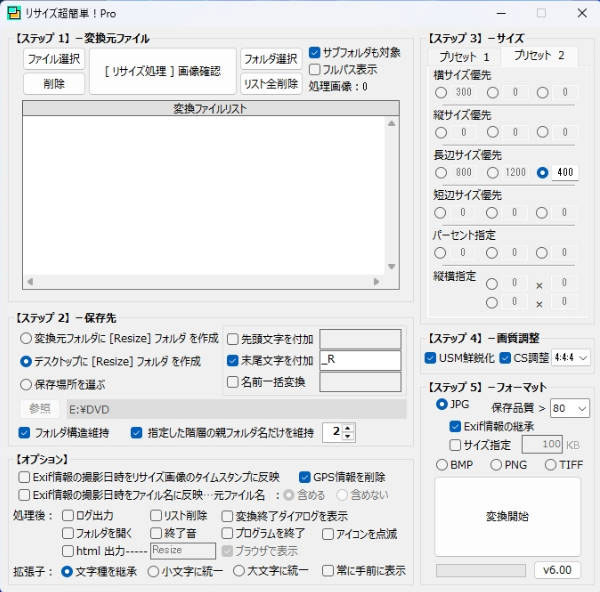Select BMP format radio button
Viewport: 600px width, 592px height.
442,465
